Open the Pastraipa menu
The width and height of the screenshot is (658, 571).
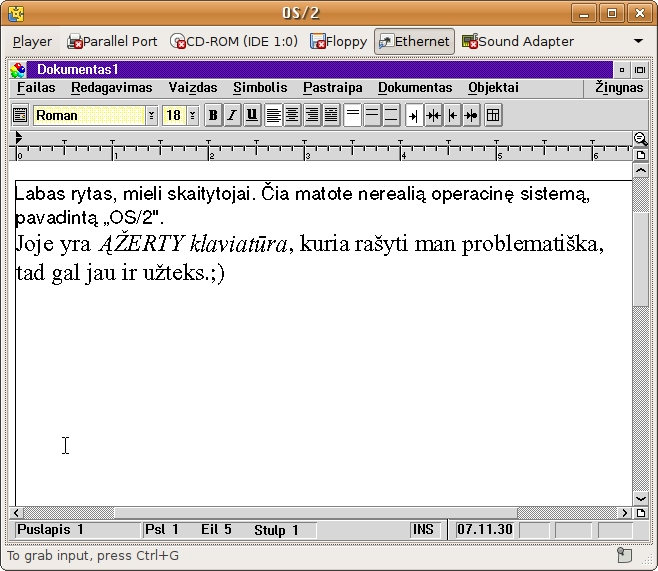pos(333,88)
